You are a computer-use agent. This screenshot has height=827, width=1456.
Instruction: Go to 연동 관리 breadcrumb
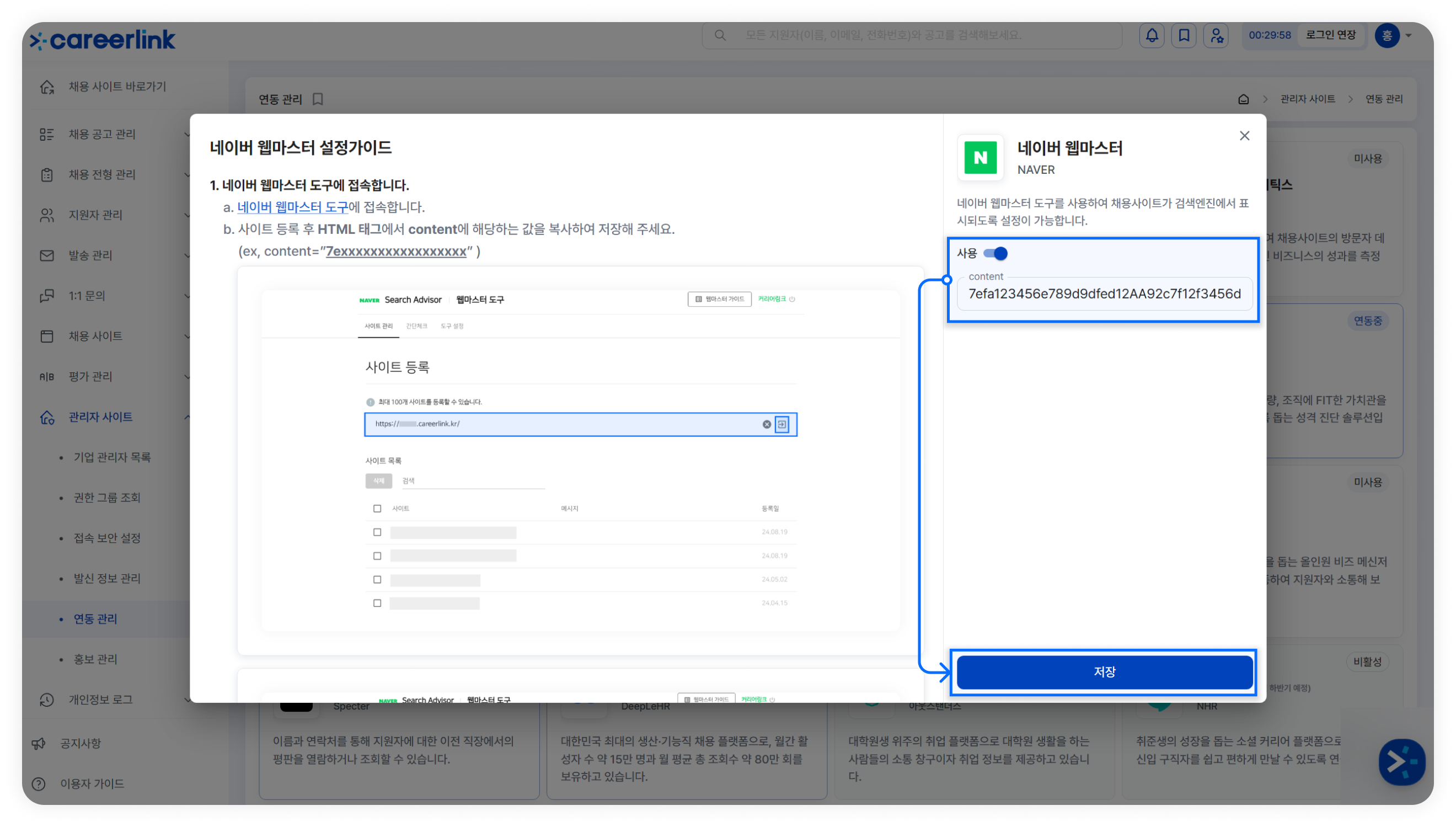click(x=1383, y=99)
